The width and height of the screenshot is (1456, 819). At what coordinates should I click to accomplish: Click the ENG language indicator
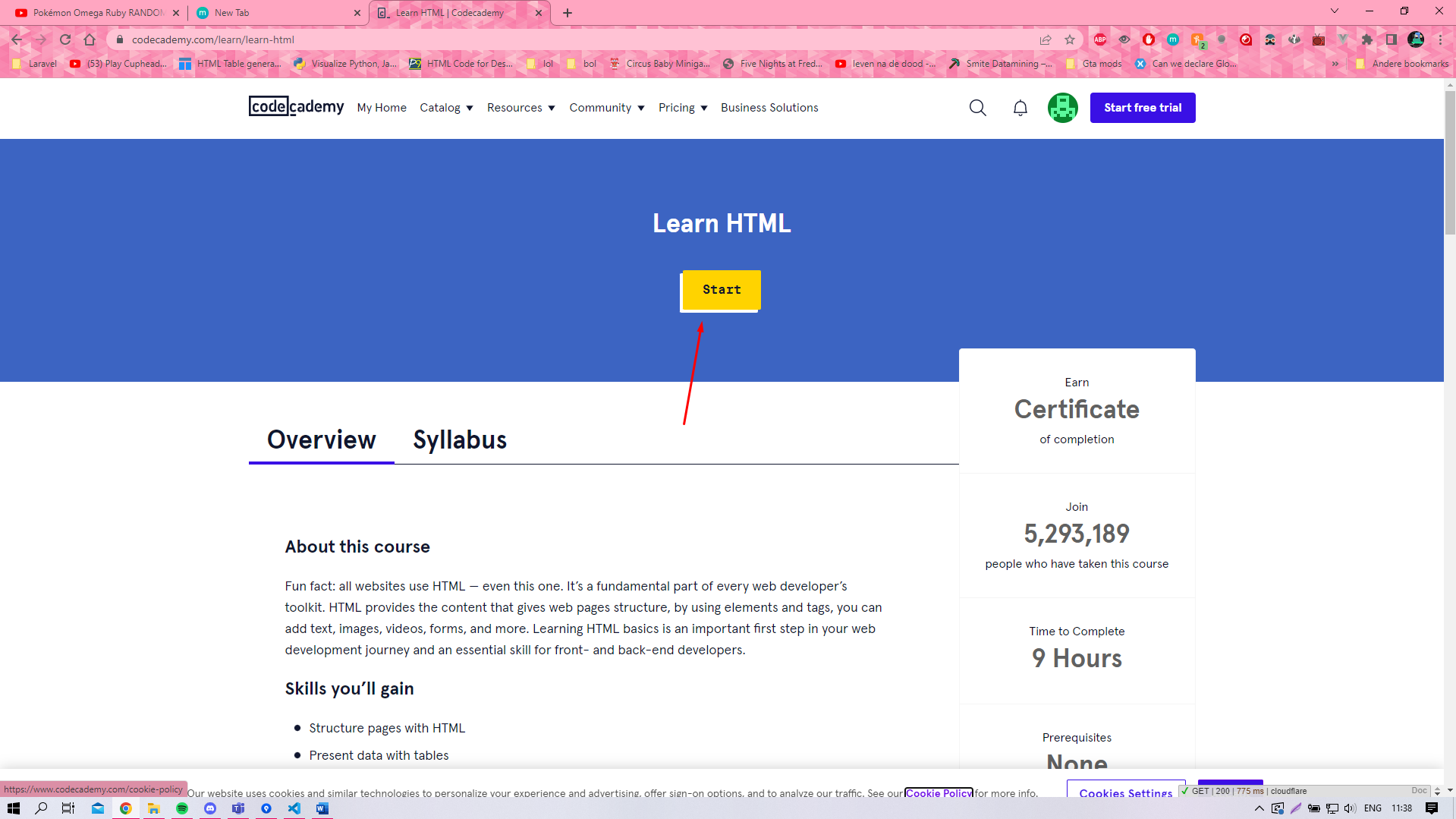[1373, 808]
